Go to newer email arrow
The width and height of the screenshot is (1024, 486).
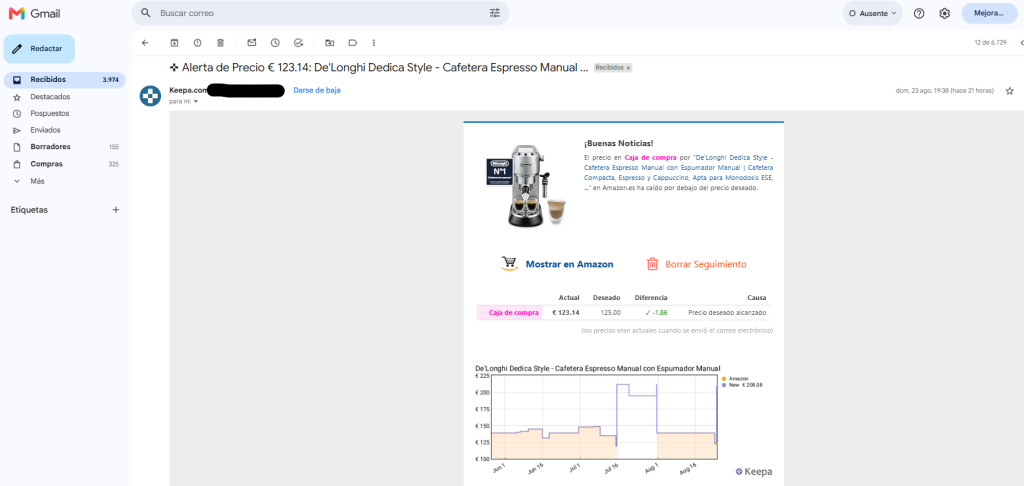pos(1021,43)
